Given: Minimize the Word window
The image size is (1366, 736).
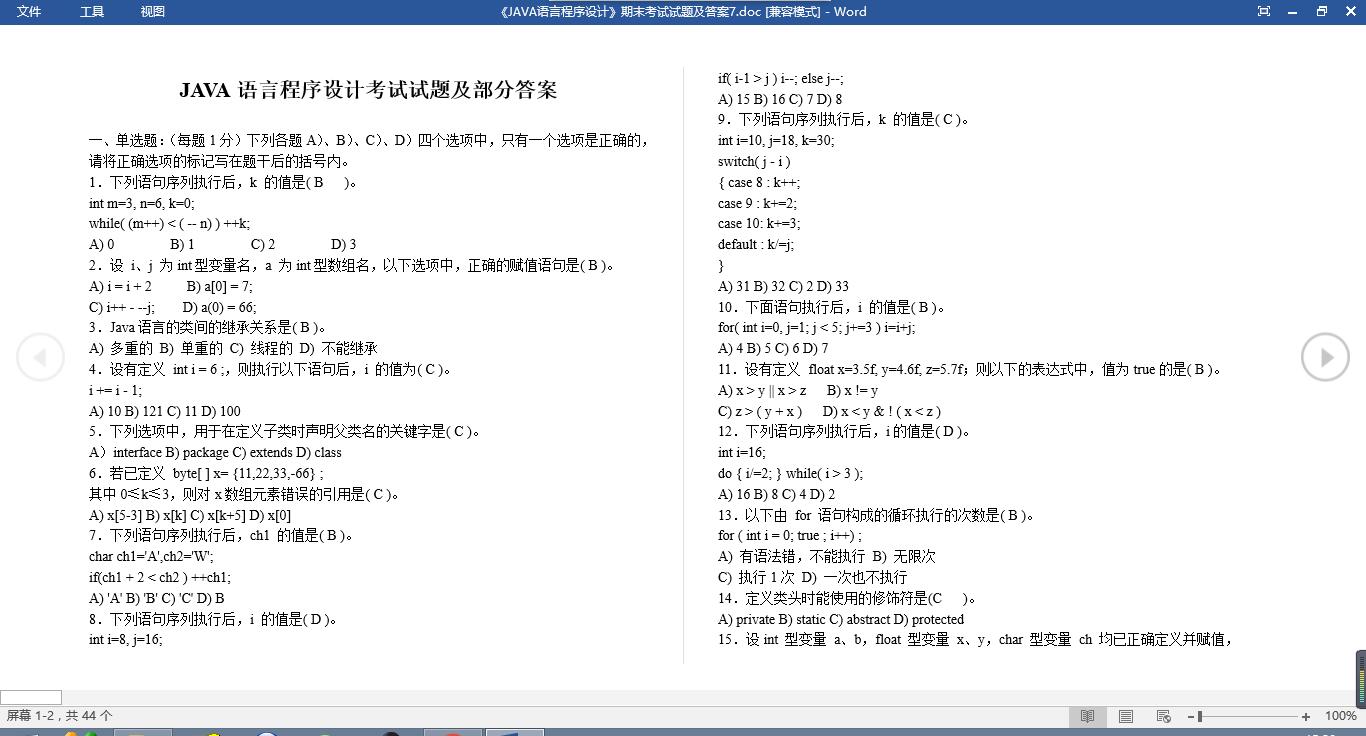Looking at the screenshot, I should [1293, 12].
